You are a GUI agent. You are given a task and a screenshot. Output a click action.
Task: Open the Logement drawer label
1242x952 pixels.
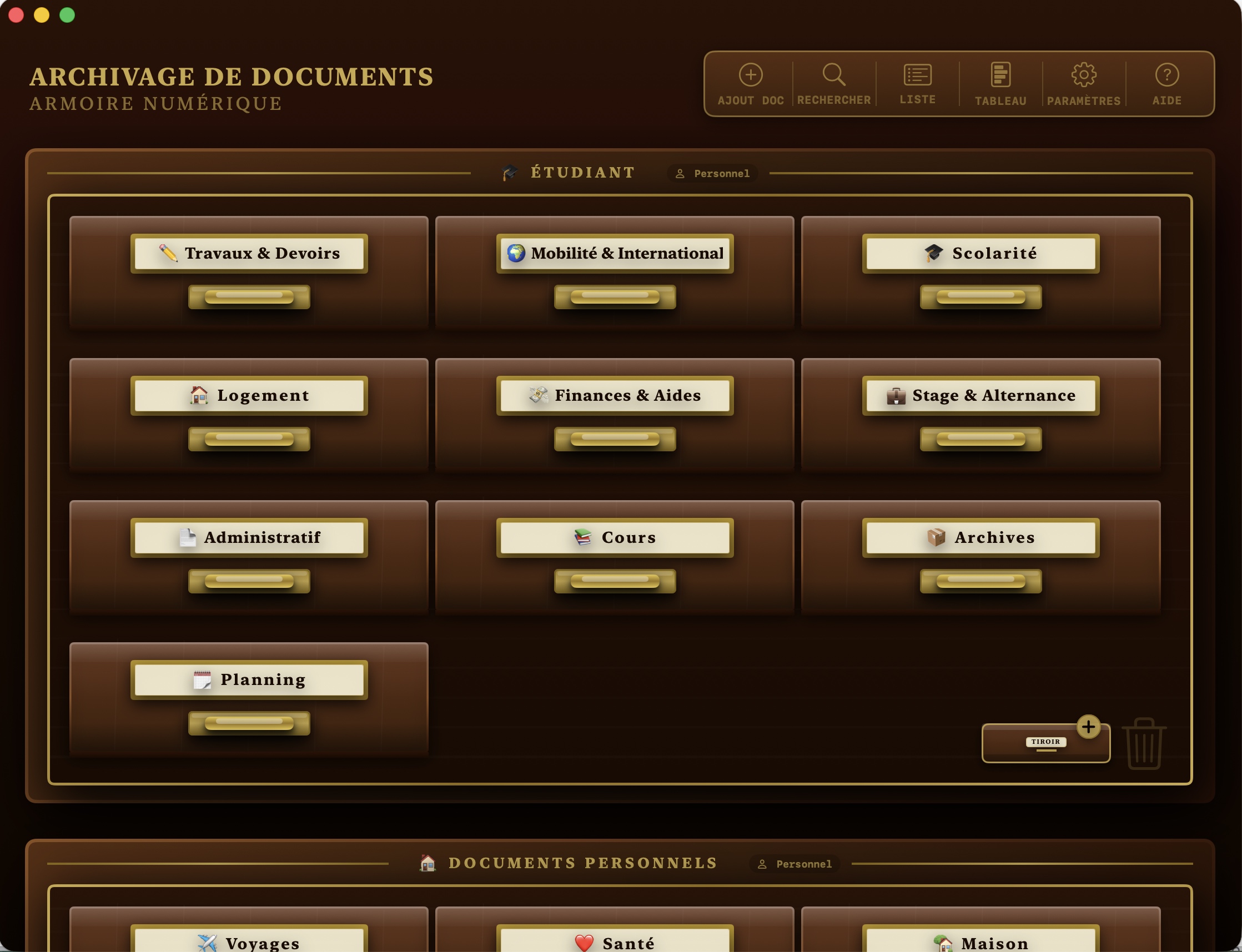click(249, 396)
